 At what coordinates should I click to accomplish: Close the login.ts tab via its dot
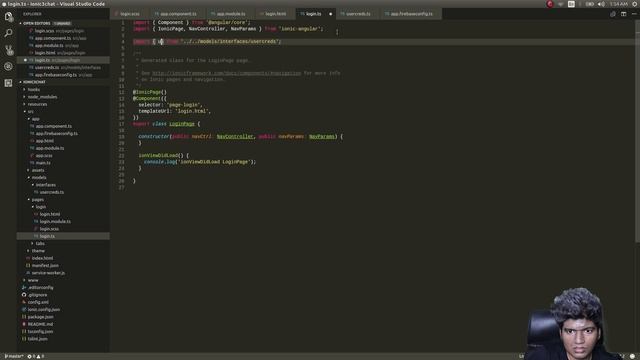331,14
